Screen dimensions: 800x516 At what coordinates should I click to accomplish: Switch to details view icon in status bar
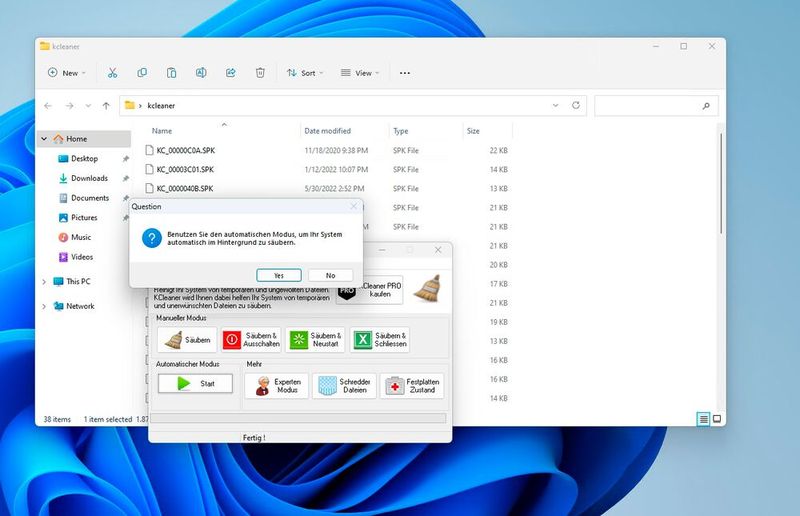click(x=704, y=419)
